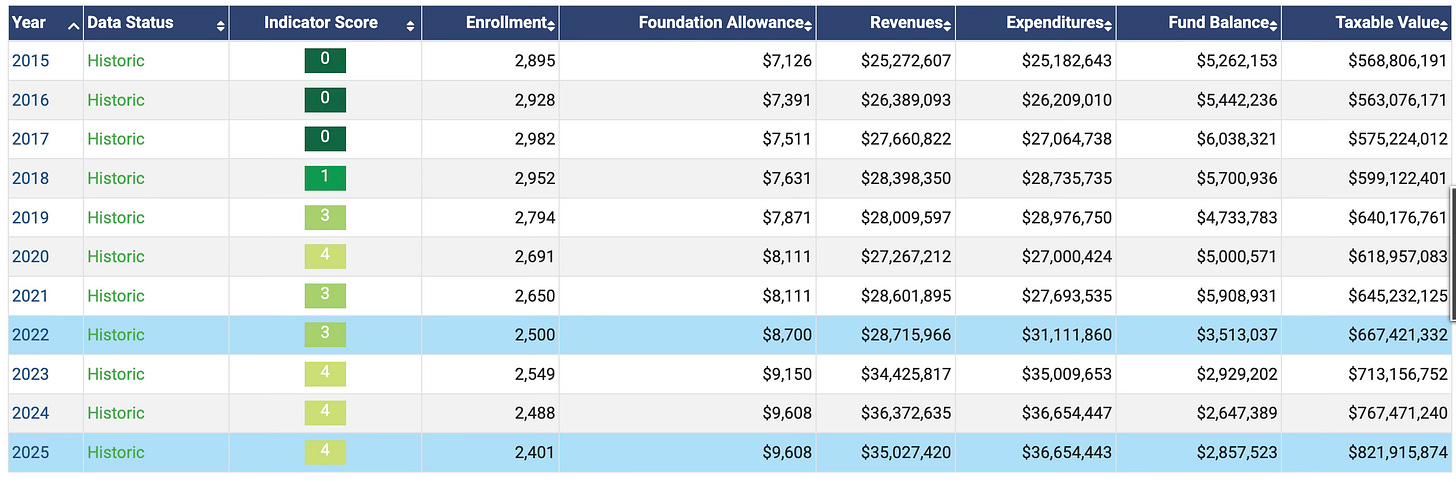Select the 2017 indicator score badge 0

pyautogui.click(x=325, y=139)
